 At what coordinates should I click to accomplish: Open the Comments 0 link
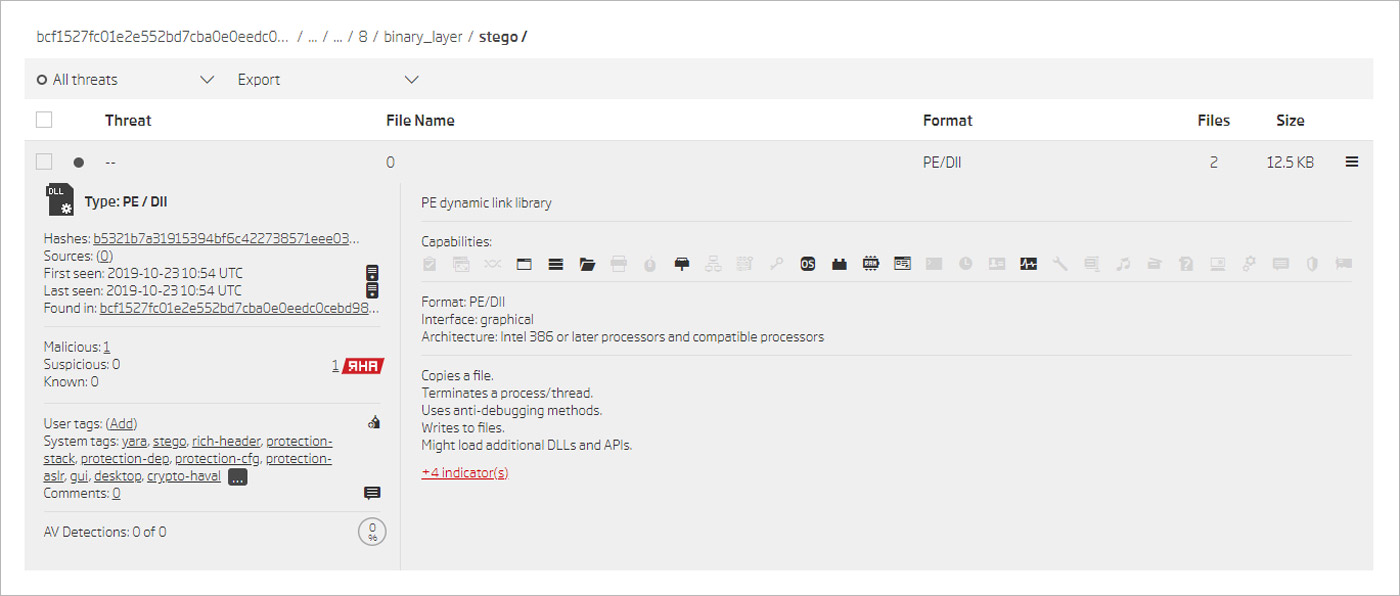pos(117,493)
